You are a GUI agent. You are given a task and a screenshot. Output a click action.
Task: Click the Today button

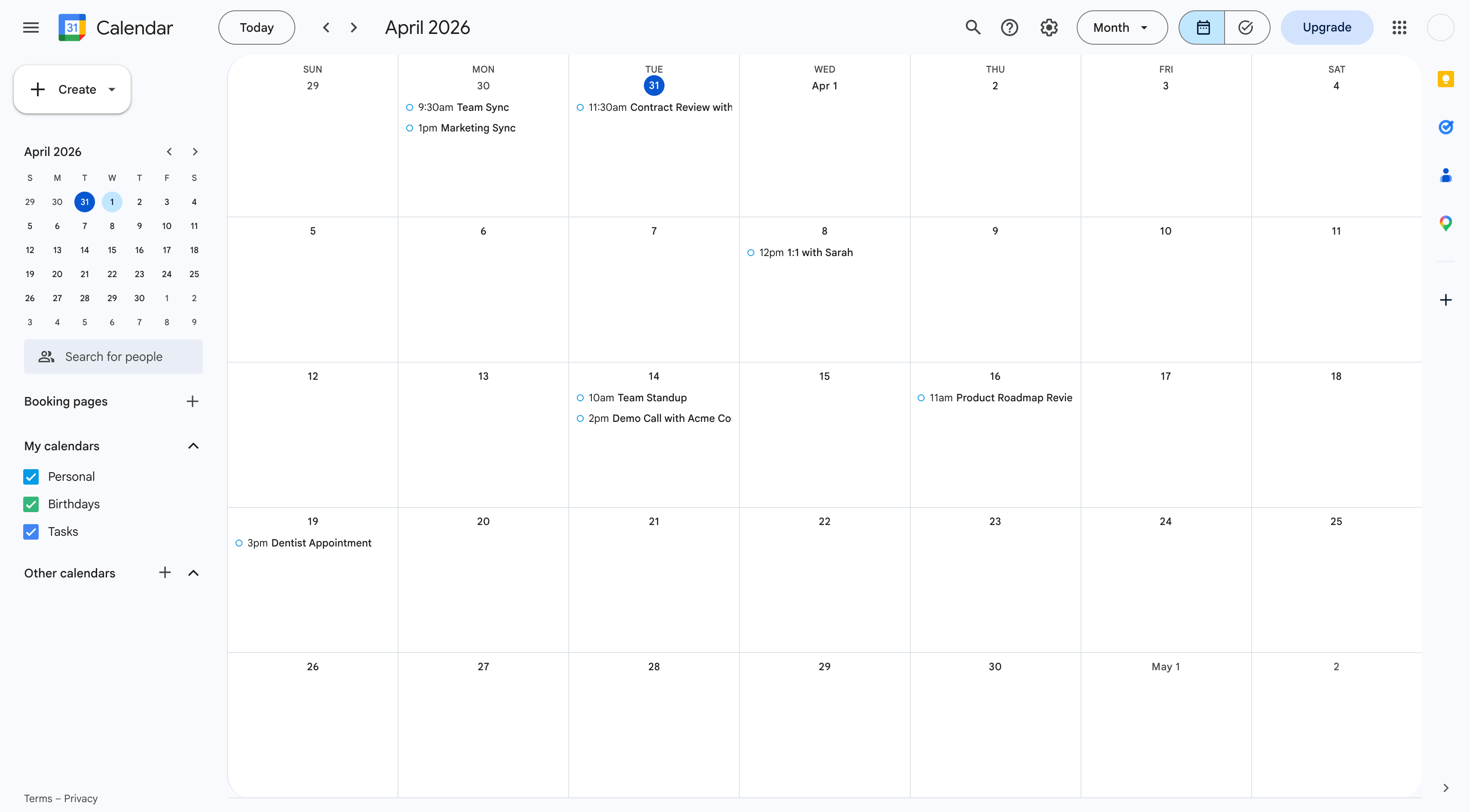(x=256, y=27)
